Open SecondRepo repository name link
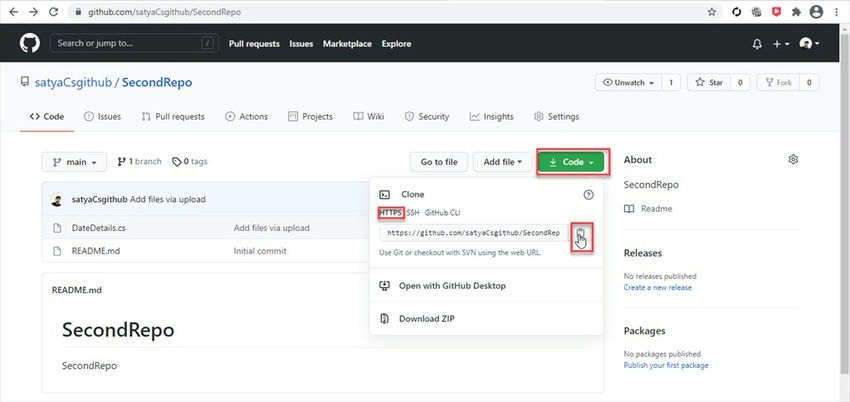 [157, 82]
